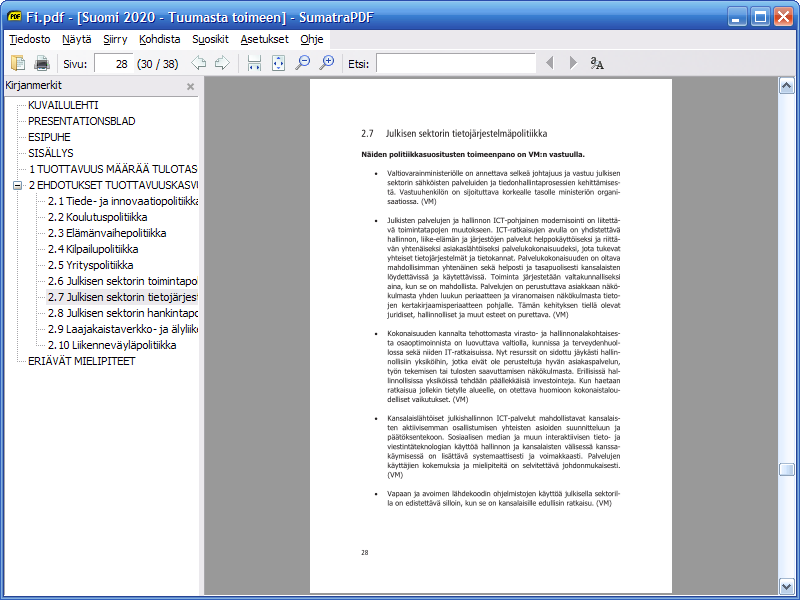Select 2 EHDOTUKSET TUOTTAVUUSKASVU bookmark label
The width and height of the screenshot is (800, 600).
[113, 185]
